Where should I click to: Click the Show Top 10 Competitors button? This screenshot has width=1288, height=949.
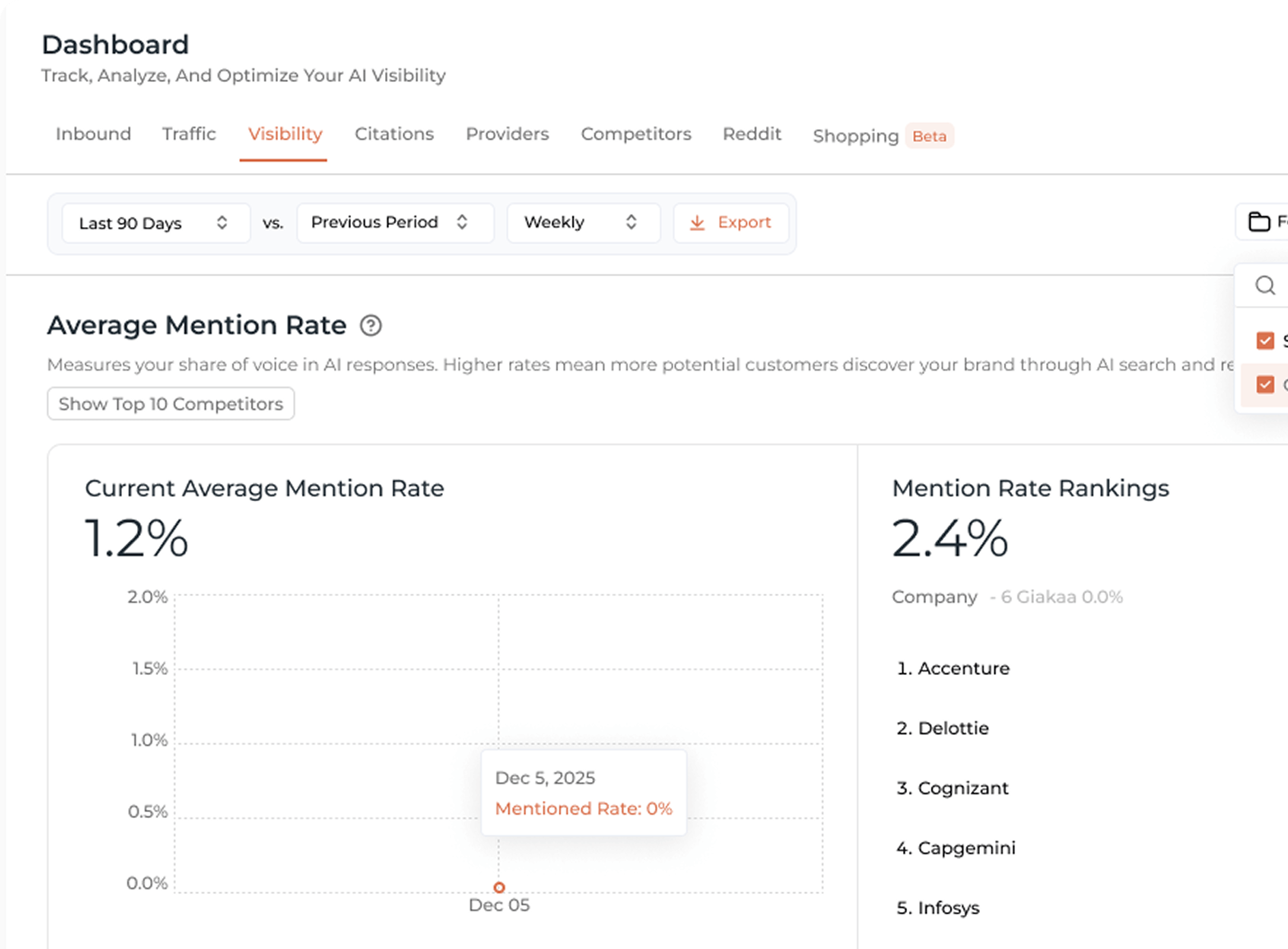coord(170,404)
